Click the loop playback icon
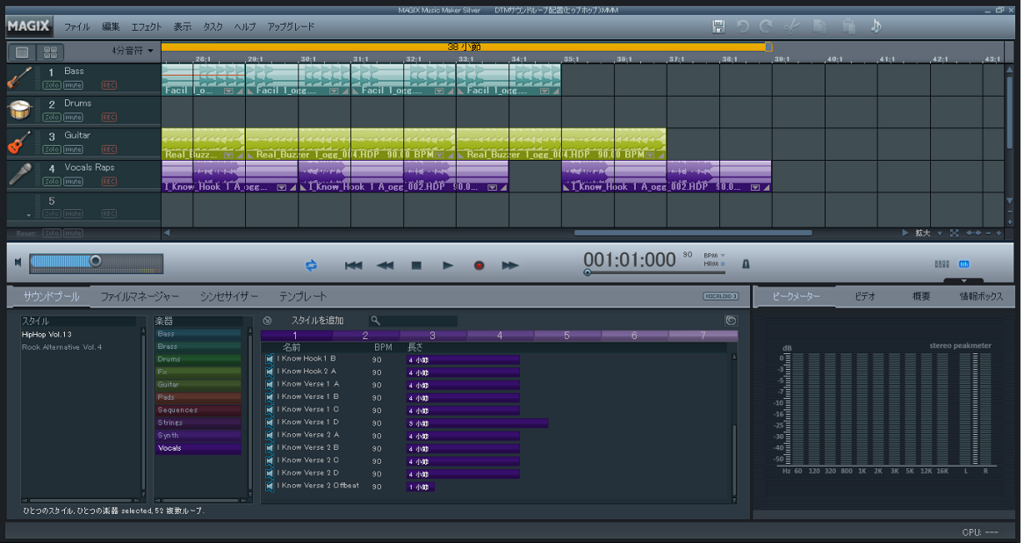The image size is (1024, 543). [311, 265]
